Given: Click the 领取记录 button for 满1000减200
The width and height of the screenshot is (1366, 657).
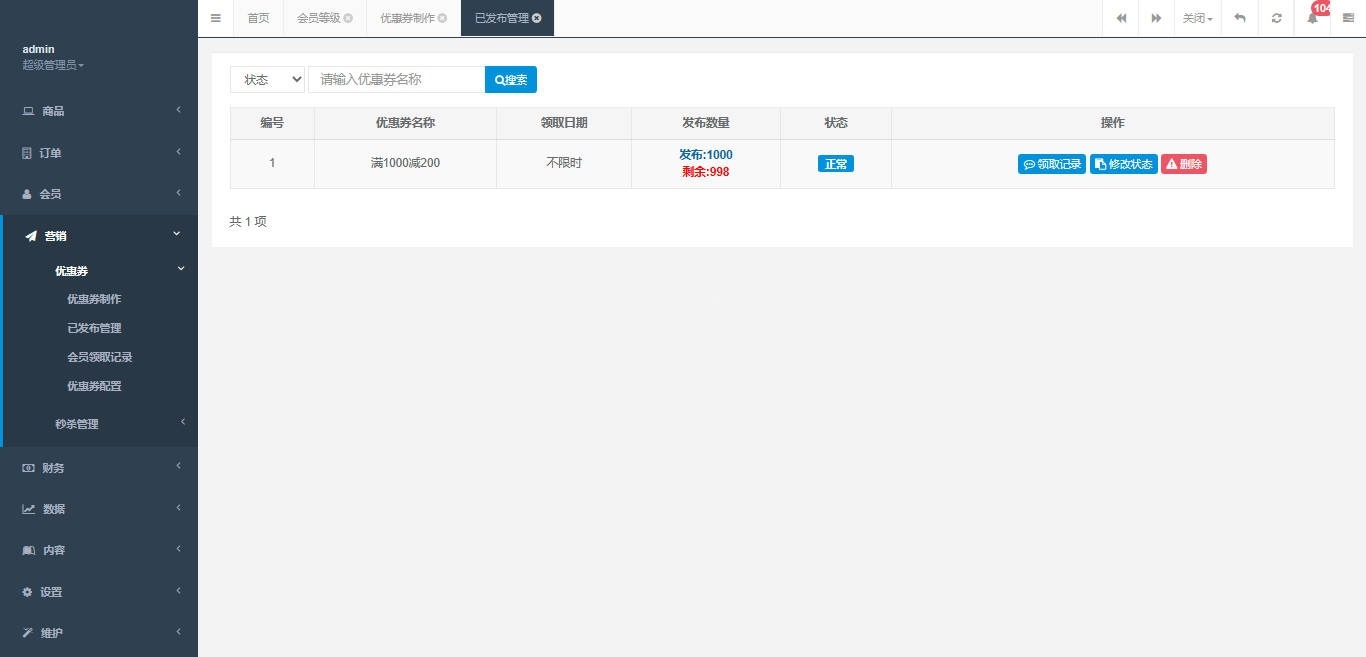Looking at the screenshot, I should (x=1052, y=164).
